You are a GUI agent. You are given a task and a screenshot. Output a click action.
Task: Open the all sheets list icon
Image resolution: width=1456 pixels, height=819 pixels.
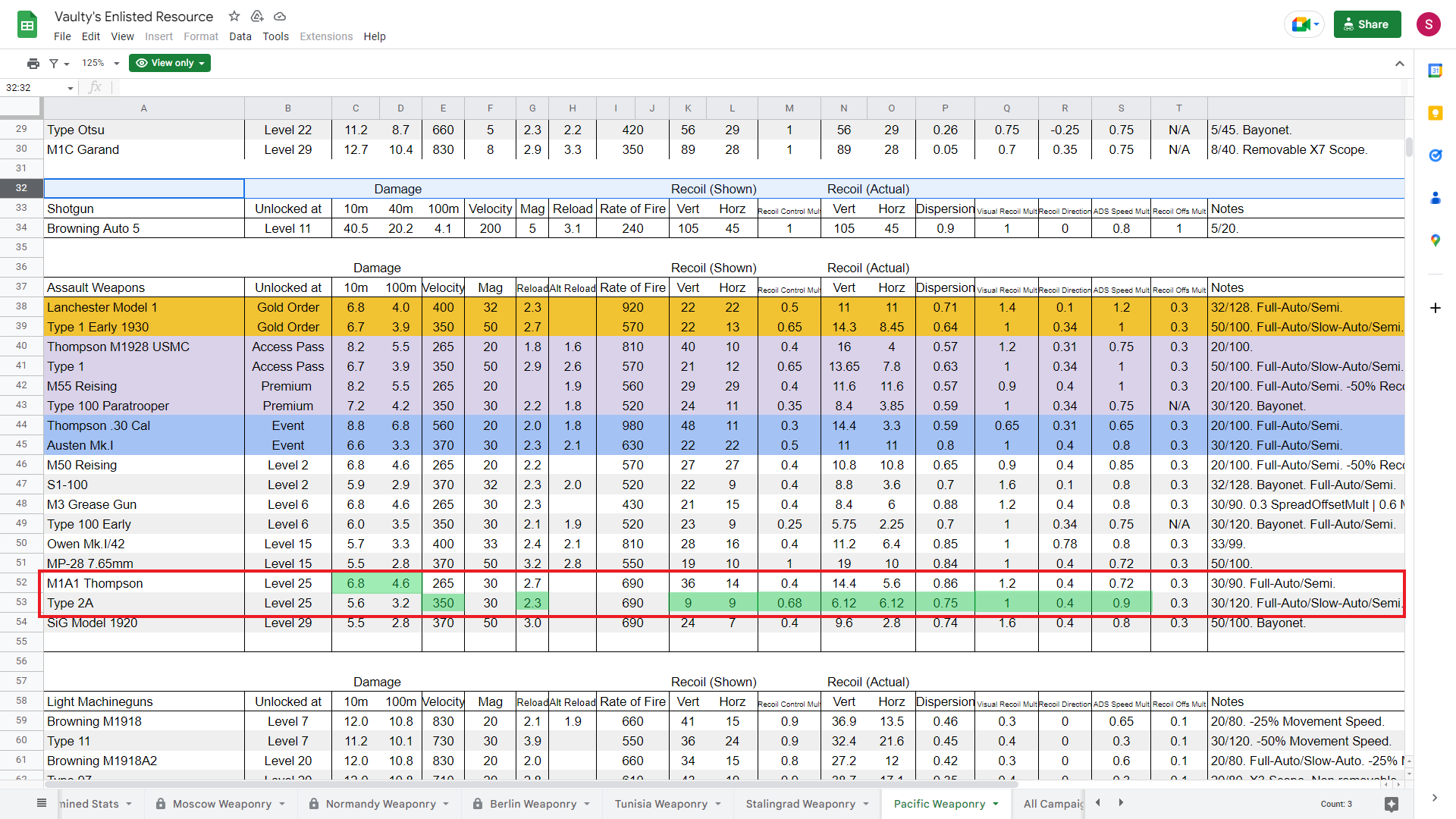pos(42,803)
